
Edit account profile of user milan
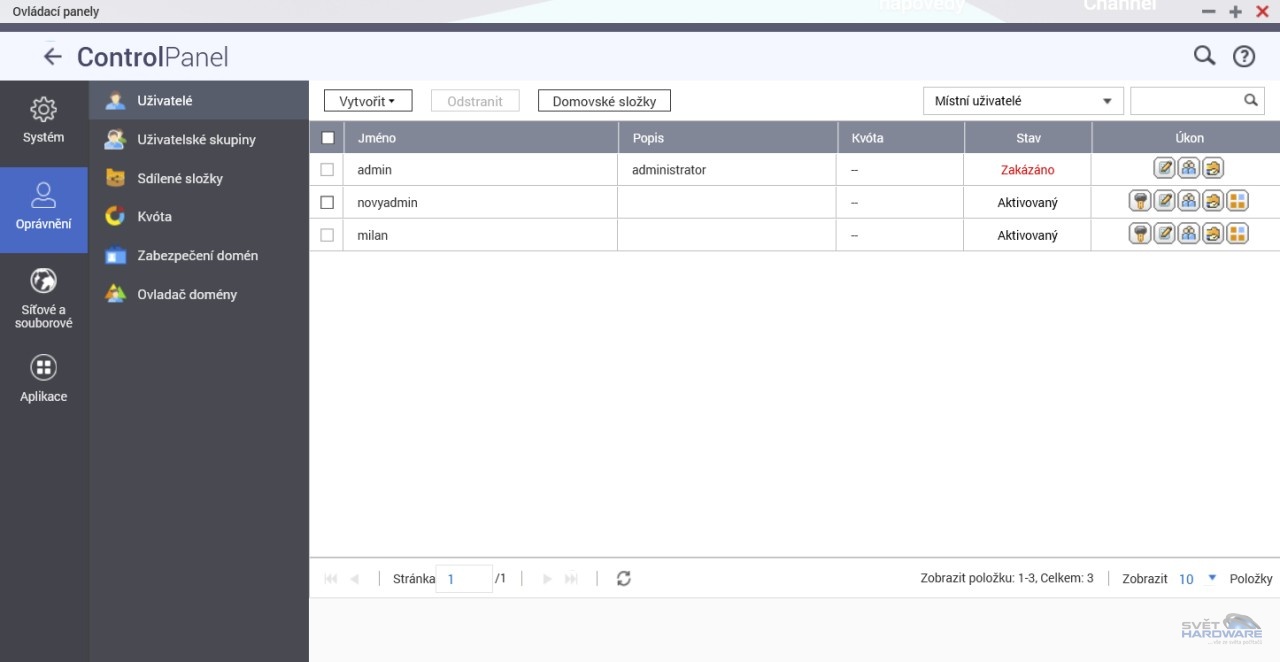point(1164,235)
